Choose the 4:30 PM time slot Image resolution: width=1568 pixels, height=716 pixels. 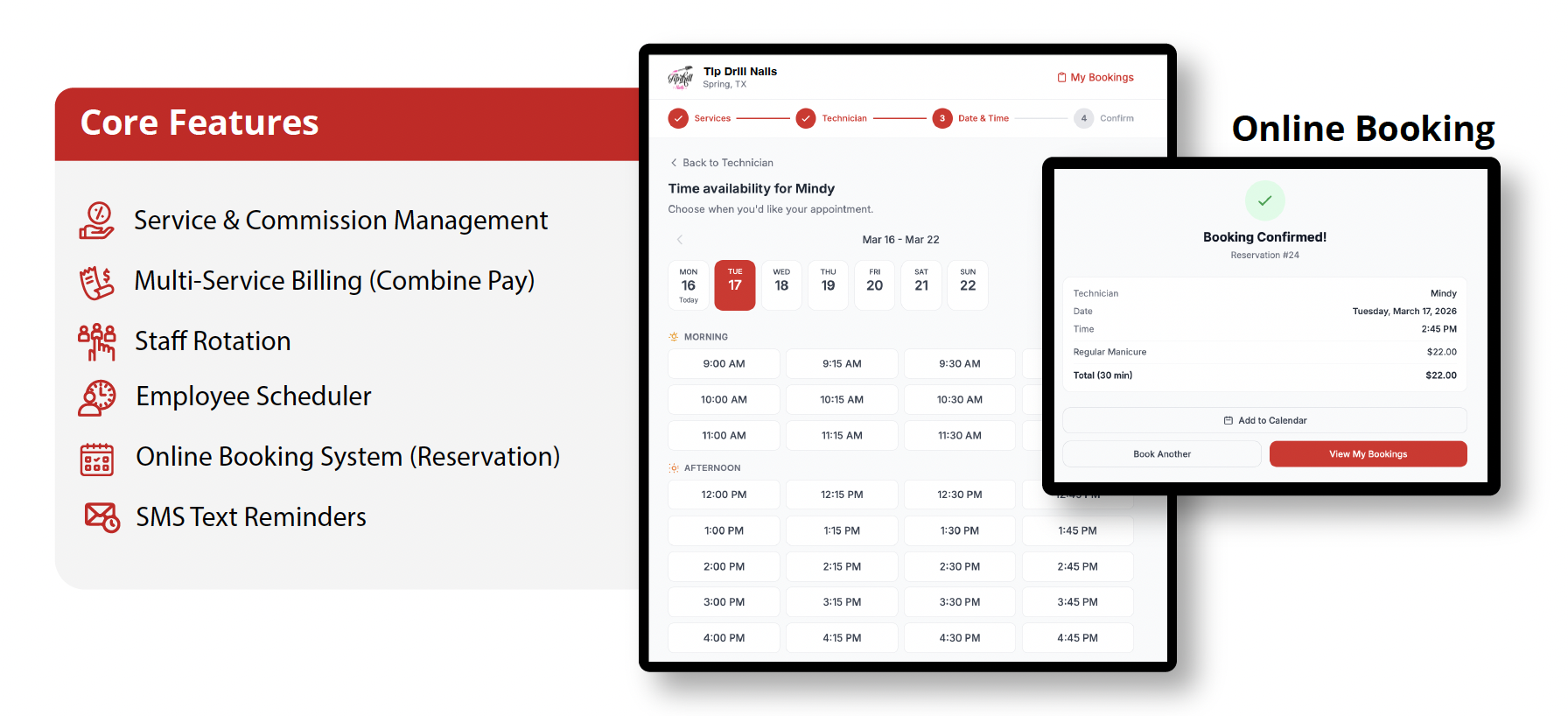[960, 638]
